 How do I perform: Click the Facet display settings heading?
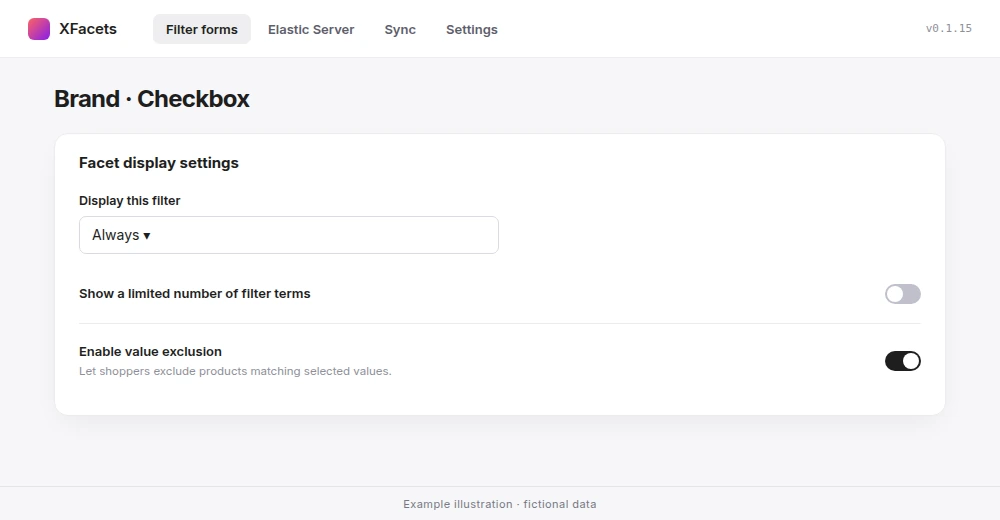tap(159, 163)
